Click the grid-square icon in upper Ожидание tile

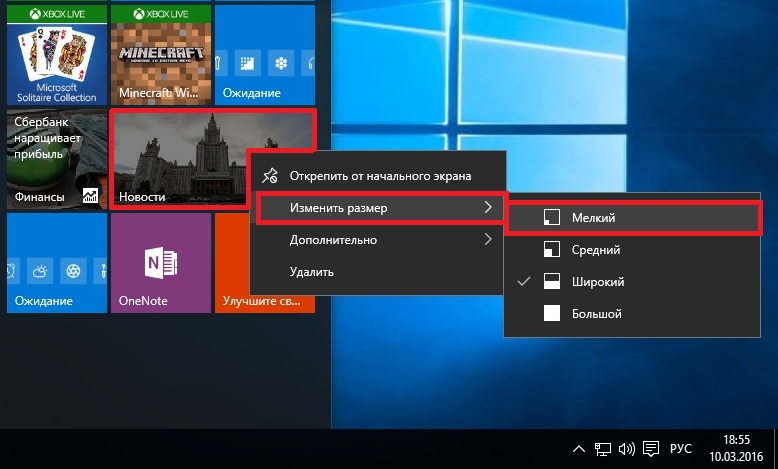(247, 63)
